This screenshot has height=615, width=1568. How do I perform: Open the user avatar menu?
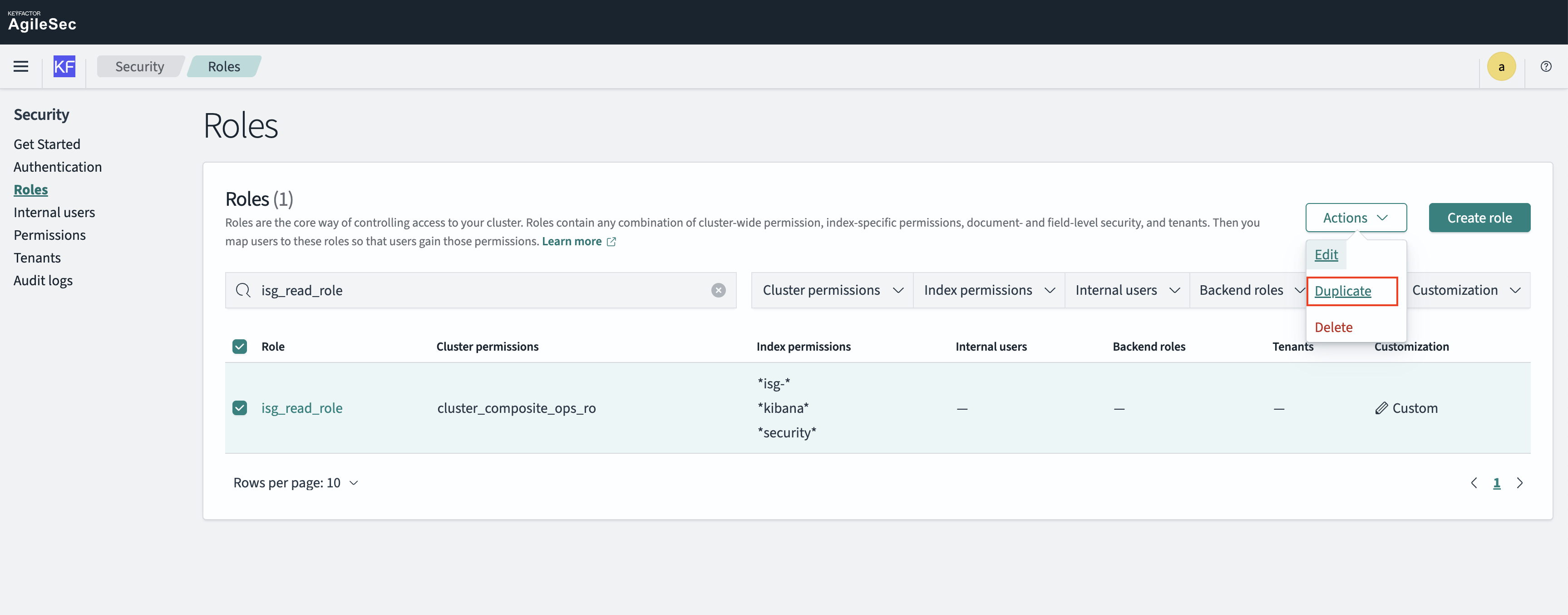click(1501, 66)
